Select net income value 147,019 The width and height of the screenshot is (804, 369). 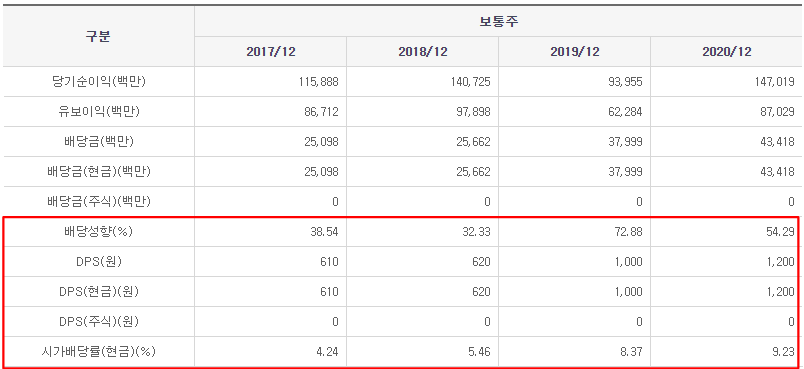[x=774, y=82]
